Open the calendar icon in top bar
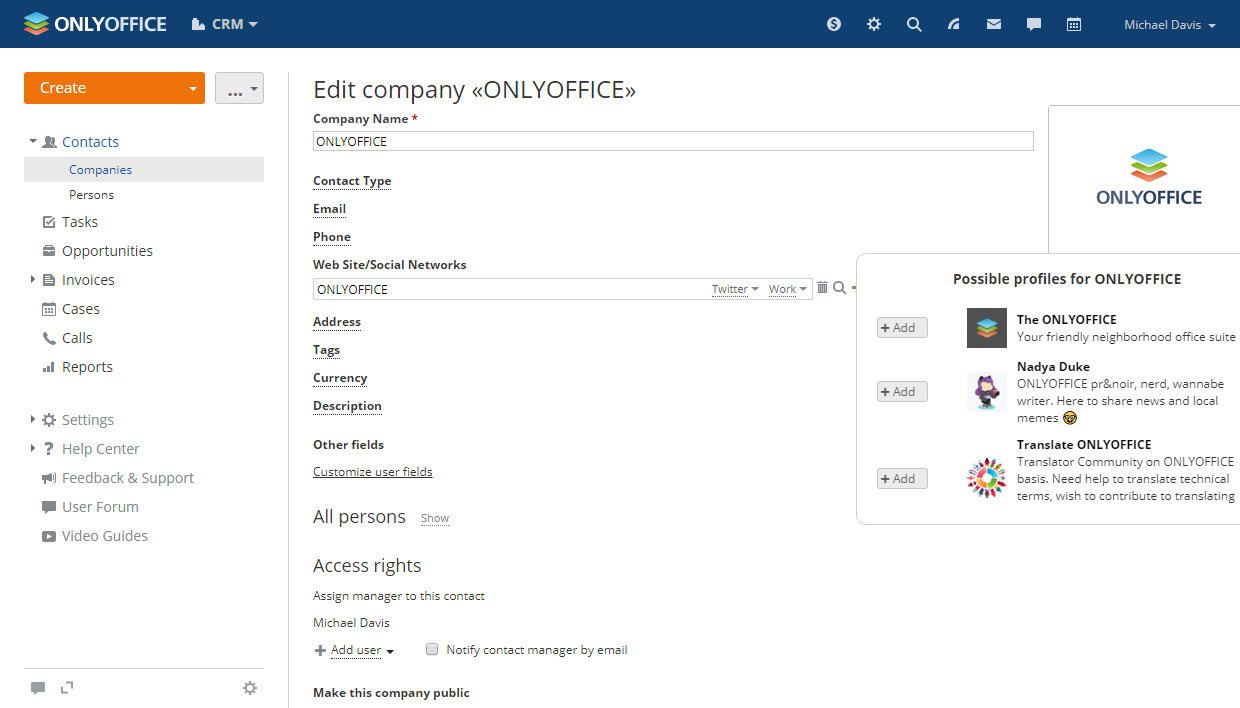Screen dimensions: 1240x708 coord(1074,24)
